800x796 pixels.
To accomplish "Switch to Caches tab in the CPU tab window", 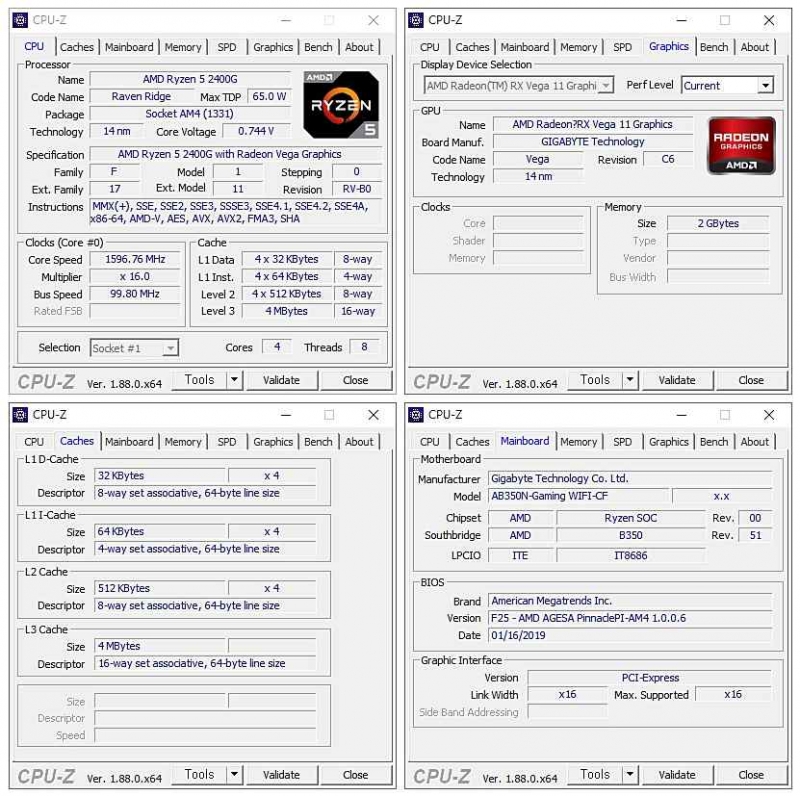I will click(x=77, y=47).
